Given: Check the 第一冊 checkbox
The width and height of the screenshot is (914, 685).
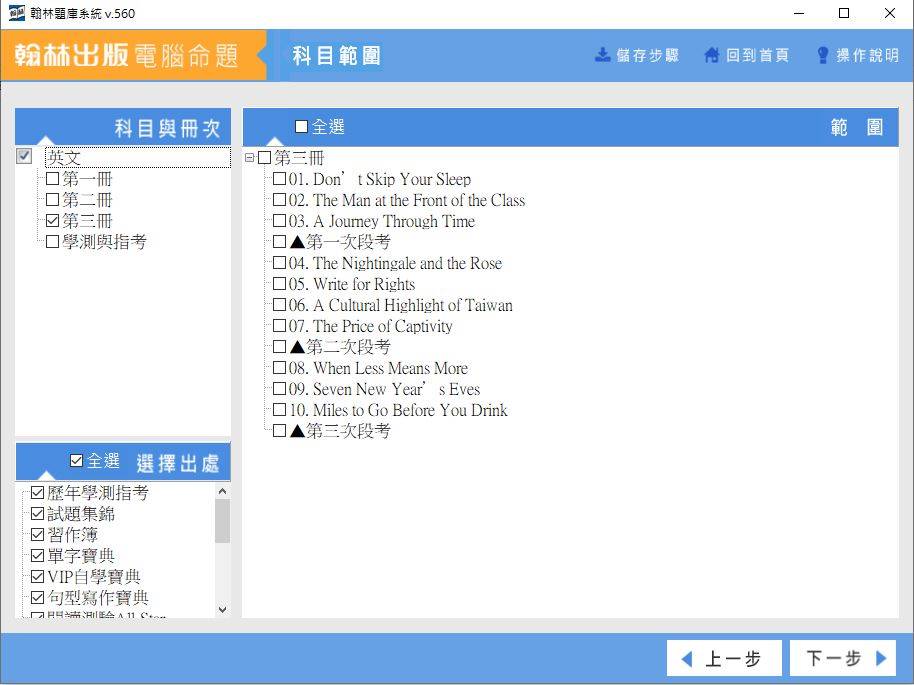Looking at the screenshot, I should (x=52, y=178).
